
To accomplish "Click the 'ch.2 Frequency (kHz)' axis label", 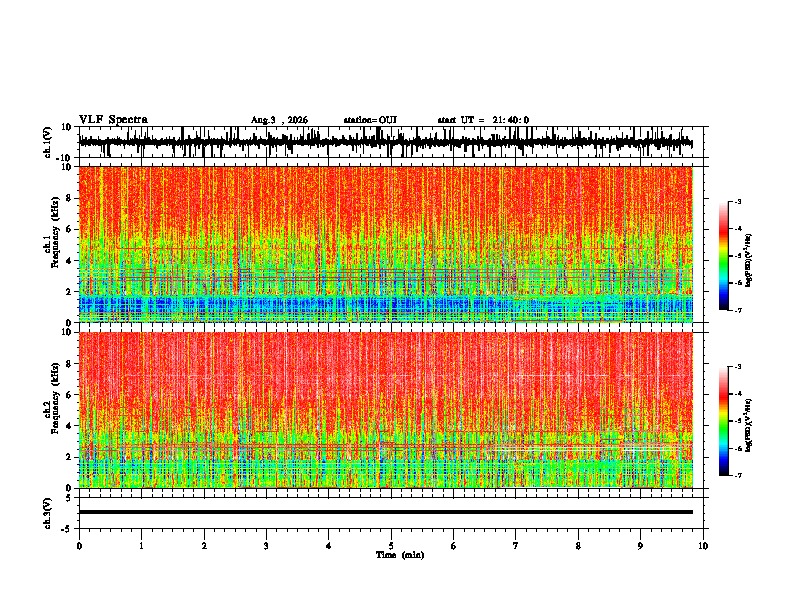I will coord(51,398).
